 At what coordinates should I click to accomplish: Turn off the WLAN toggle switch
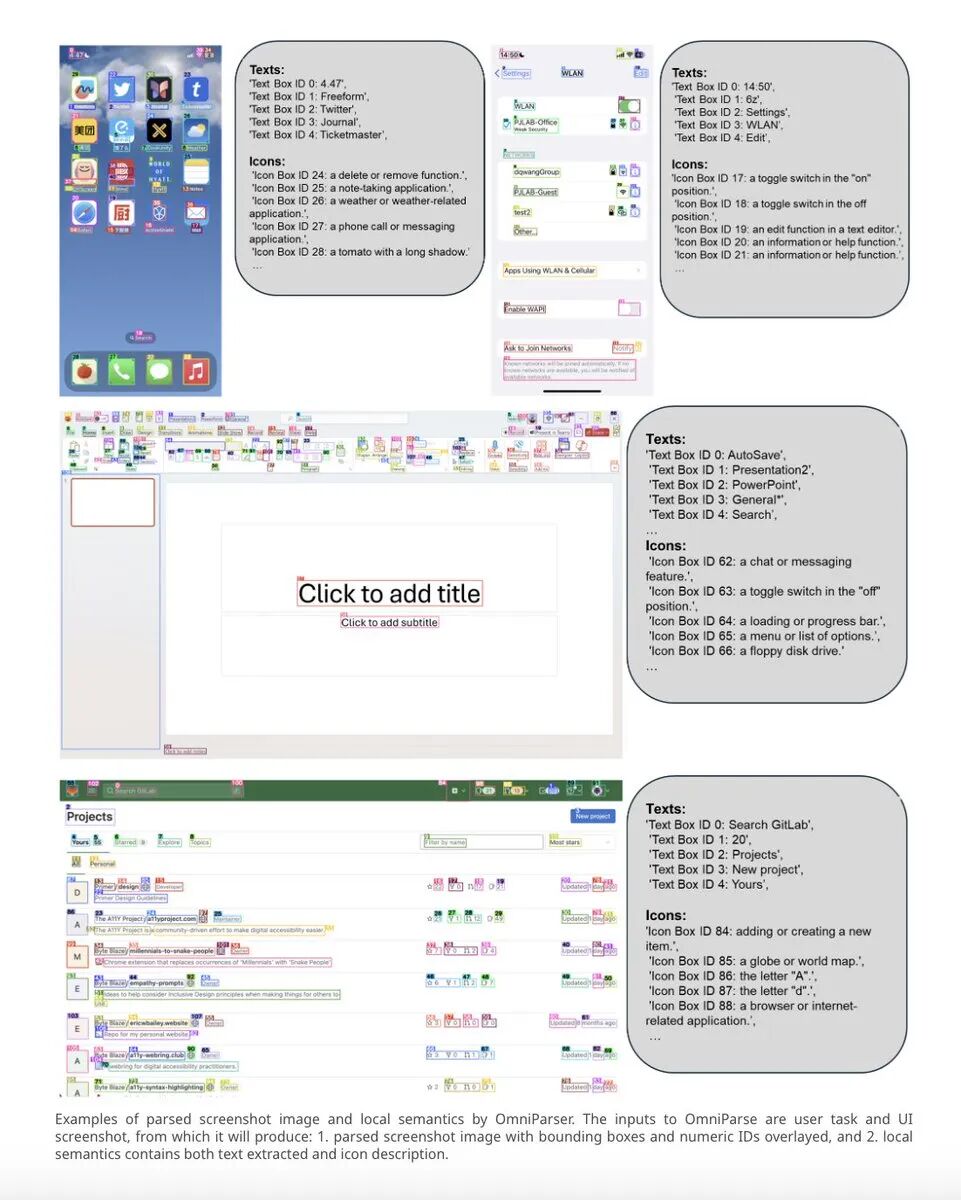pyautogui.click(x=629, y=106)
